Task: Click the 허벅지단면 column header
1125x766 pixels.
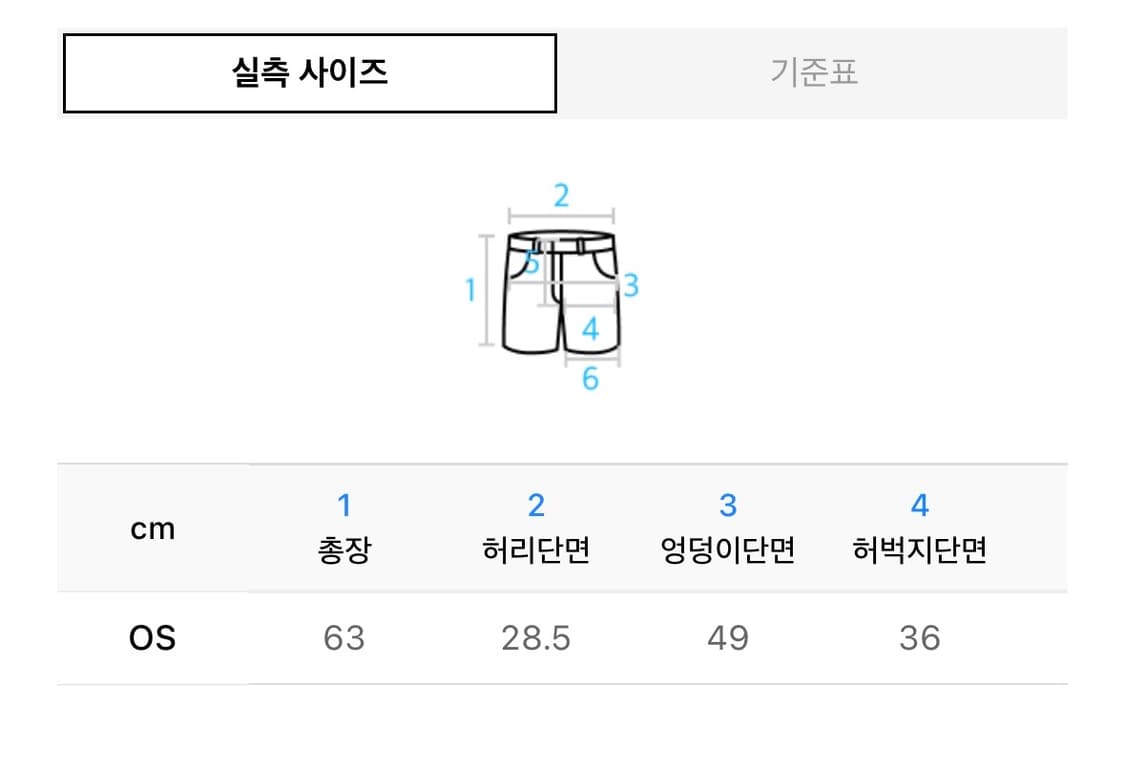Action: tap(920, 550)
